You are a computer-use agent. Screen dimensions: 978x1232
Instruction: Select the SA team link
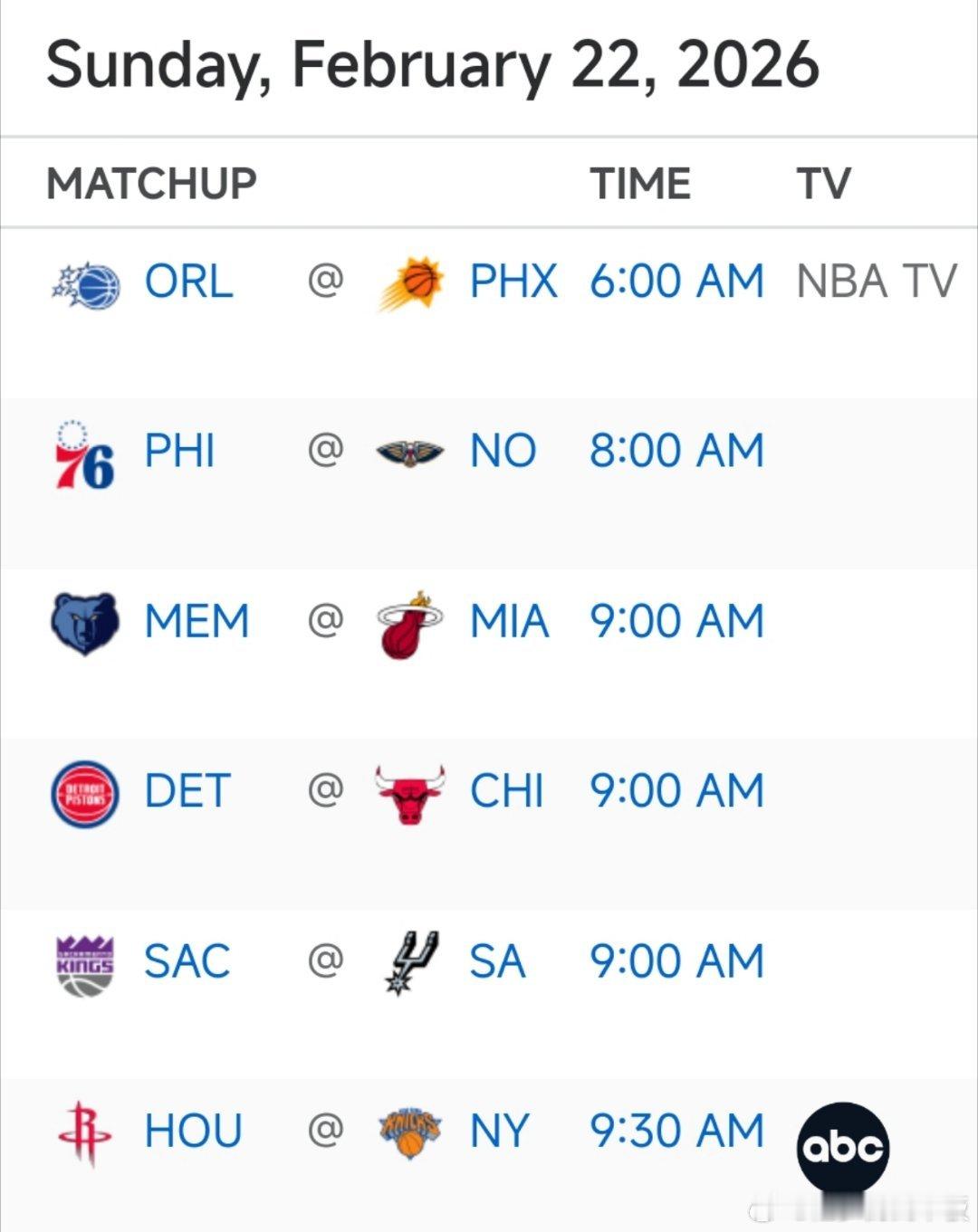497,961
